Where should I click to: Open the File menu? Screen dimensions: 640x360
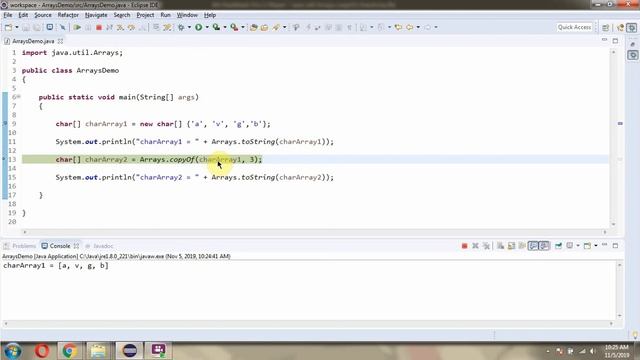click(x=8, y=15)
